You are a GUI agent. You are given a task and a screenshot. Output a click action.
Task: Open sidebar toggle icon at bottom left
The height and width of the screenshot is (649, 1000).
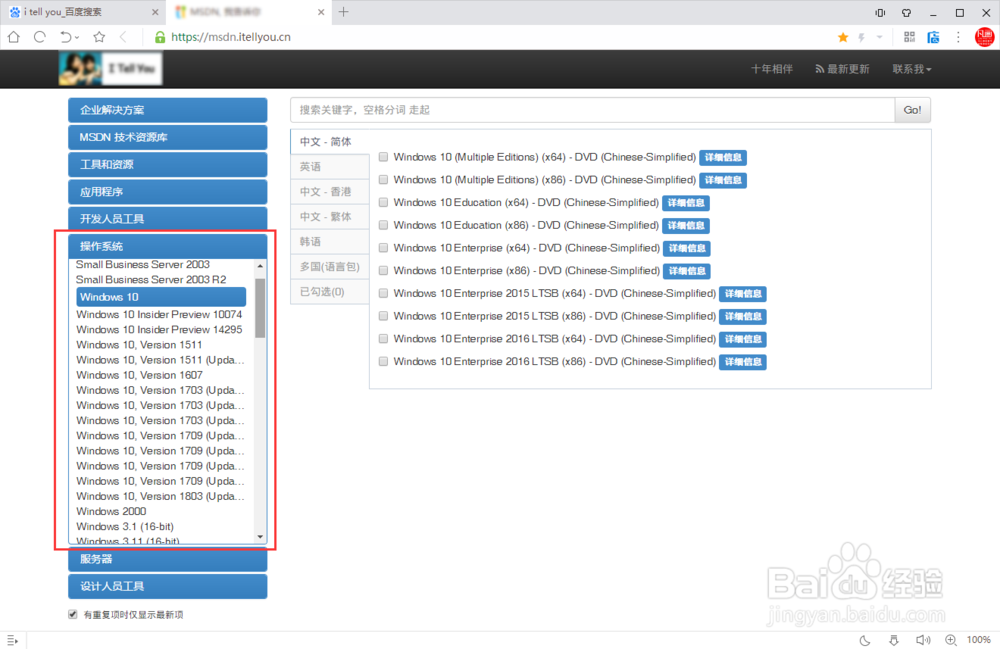[x=12, y=640]
